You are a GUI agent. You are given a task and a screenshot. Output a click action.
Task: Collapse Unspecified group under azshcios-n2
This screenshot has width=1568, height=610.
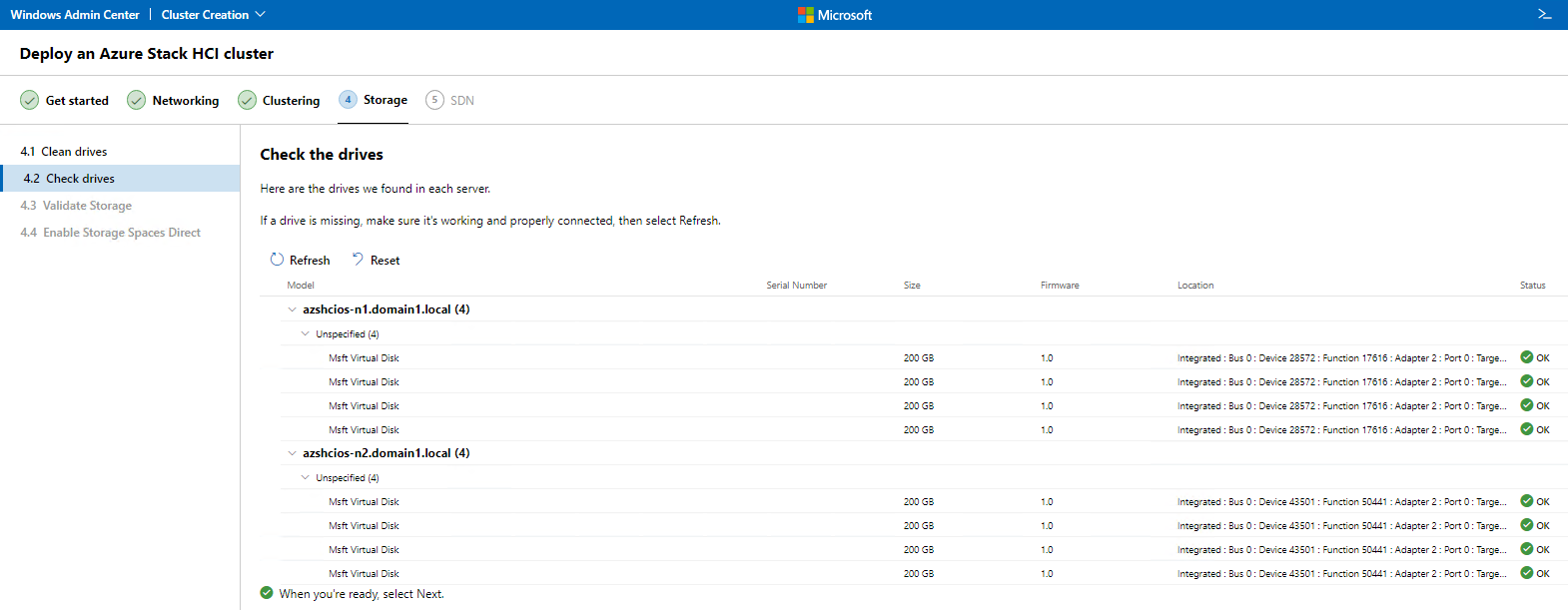(x=306, y=478)
